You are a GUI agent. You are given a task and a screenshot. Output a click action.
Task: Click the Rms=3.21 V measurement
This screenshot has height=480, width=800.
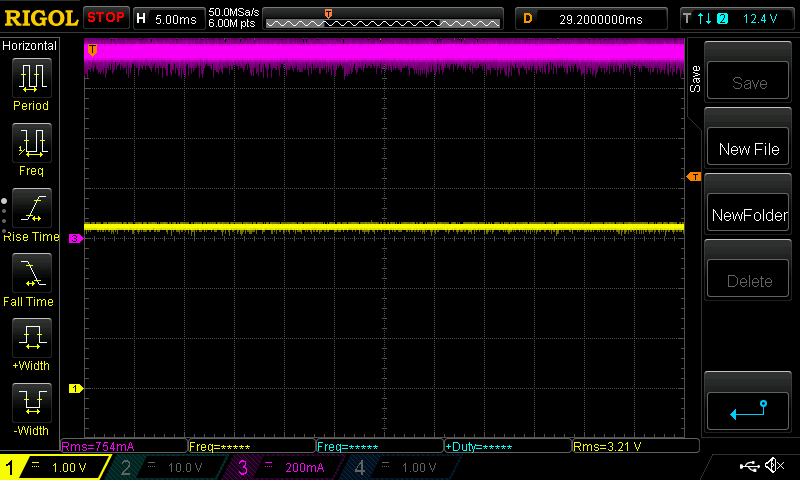click(636, 446)
